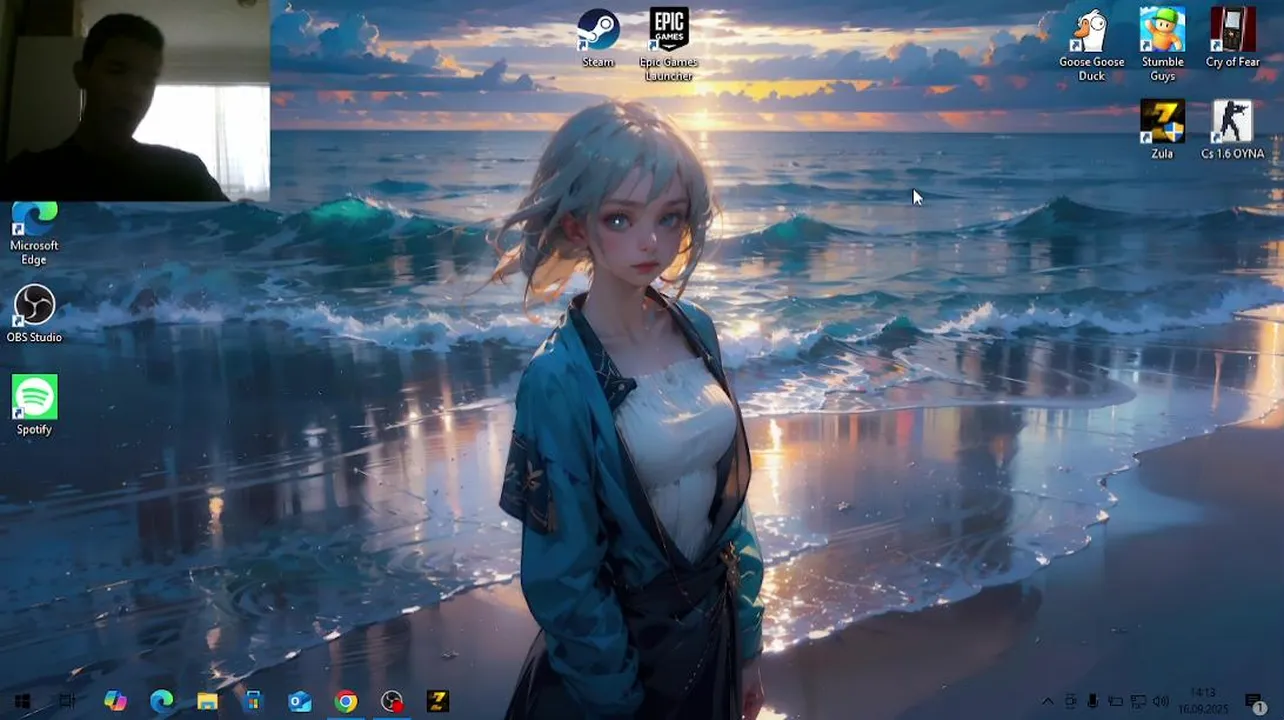
Task: Open Outlook from the taskbar
Action: click(299, 702)
